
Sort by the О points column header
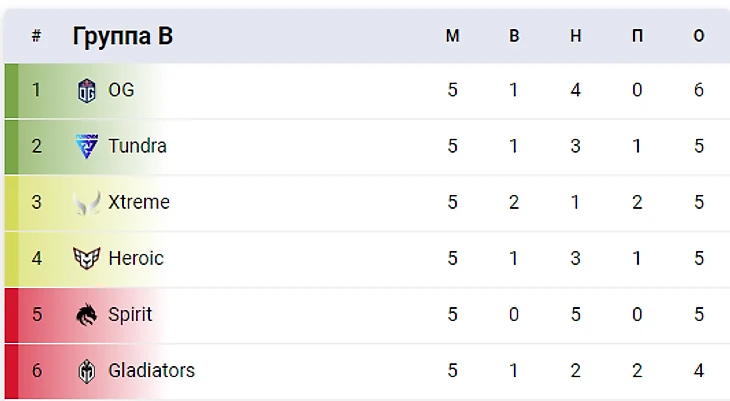point(698,37)
